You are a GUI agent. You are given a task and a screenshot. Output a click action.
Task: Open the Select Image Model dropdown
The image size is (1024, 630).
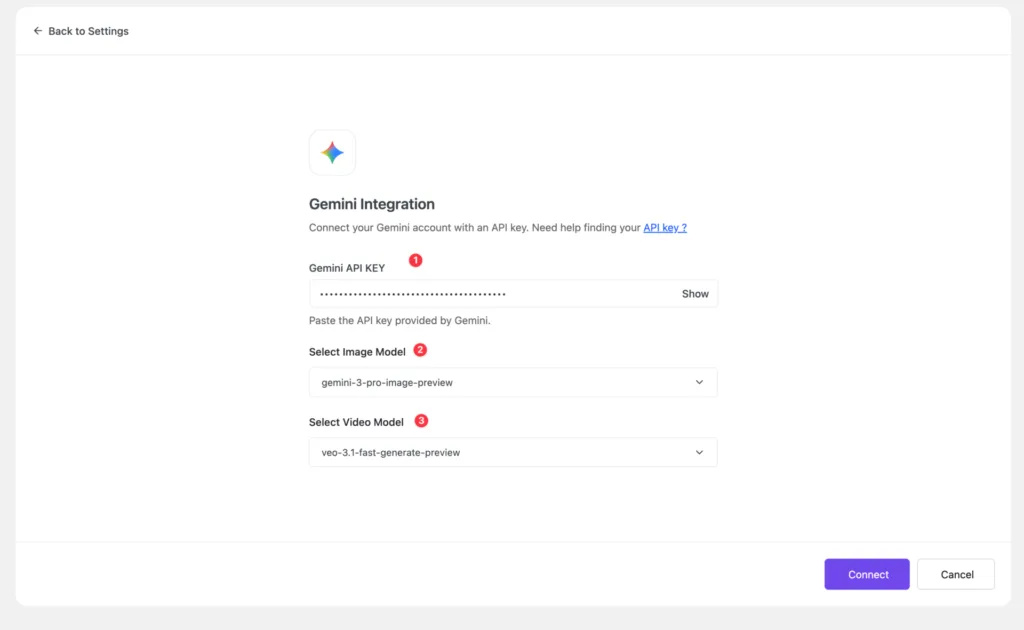[513, 382]
